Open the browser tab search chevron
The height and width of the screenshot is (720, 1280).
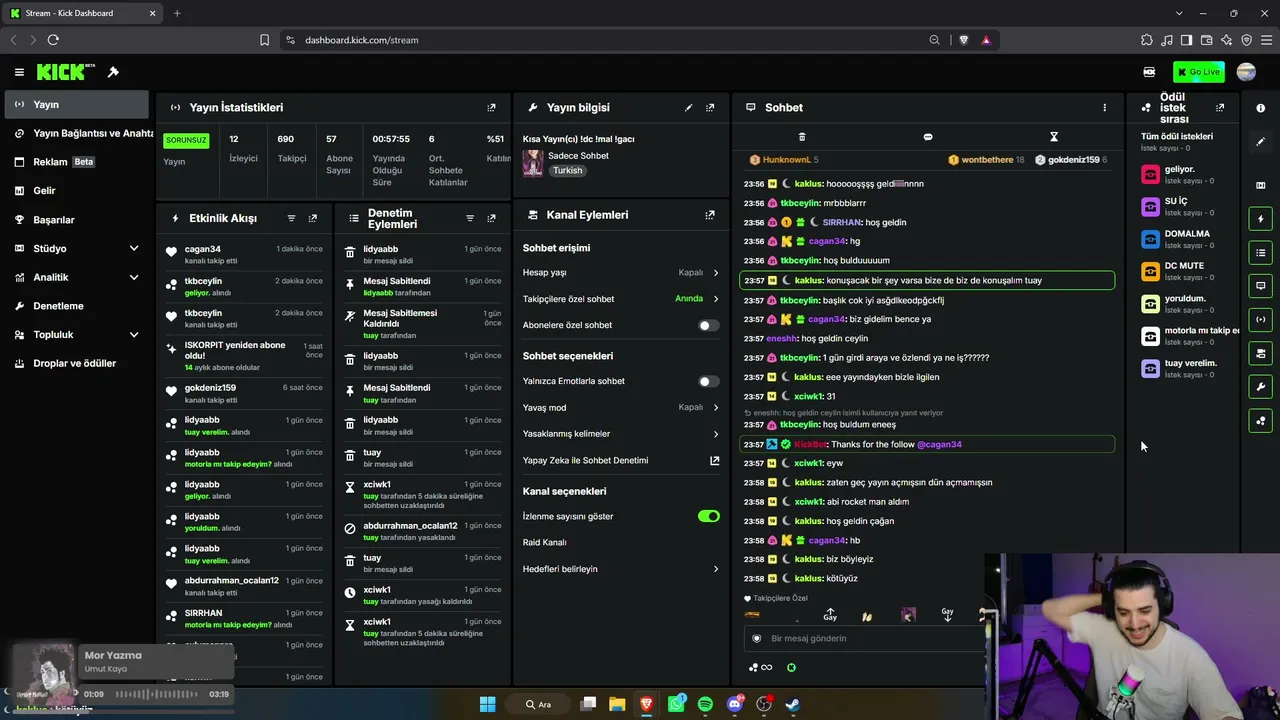pyautogui.click(x=1180, y=13)
